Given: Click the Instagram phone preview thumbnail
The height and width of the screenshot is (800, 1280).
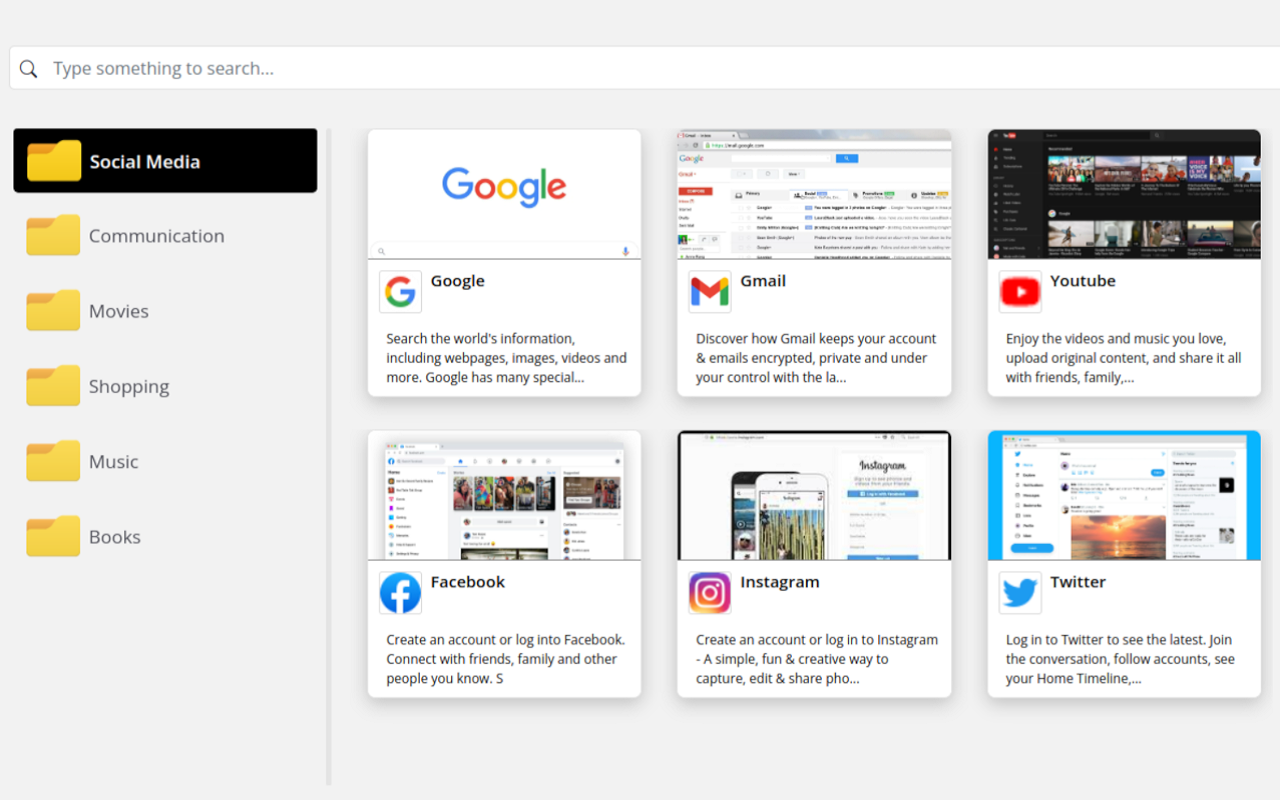Looking at the screenshot, I should click(813, 495).
